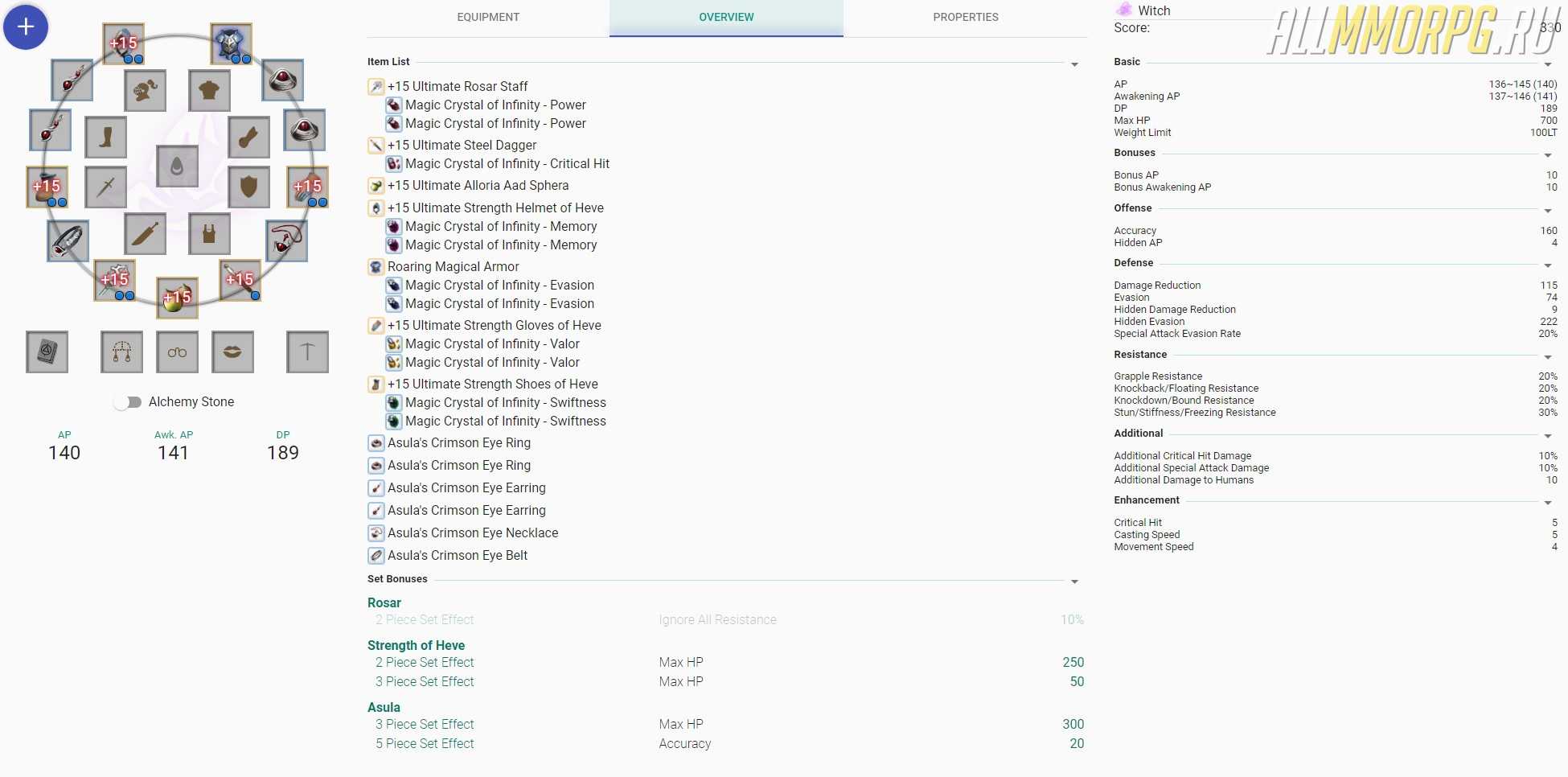Select the crimson eye belt slot
Screen dimensions: 1568x777
[x=68, y=240]
